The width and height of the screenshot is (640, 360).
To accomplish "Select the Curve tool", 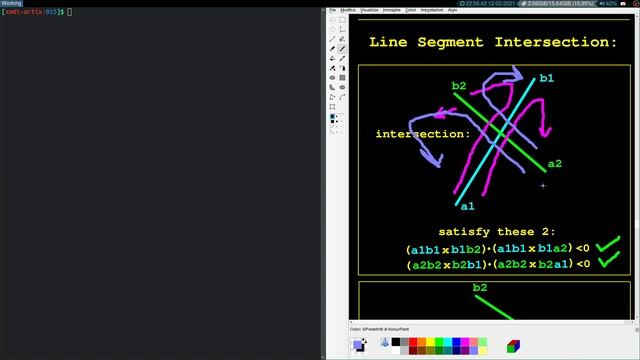I will click(x=342, y=97).
